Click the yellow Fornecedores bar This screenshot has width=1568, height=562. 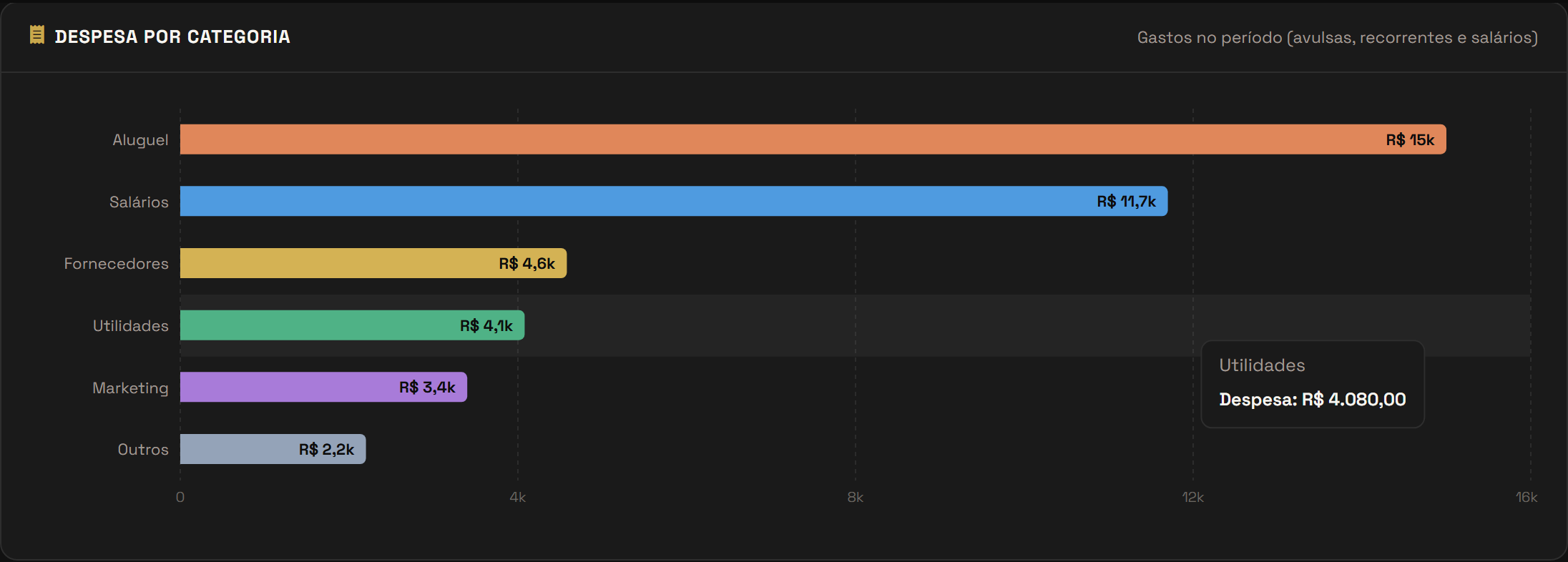click(373, 263)
